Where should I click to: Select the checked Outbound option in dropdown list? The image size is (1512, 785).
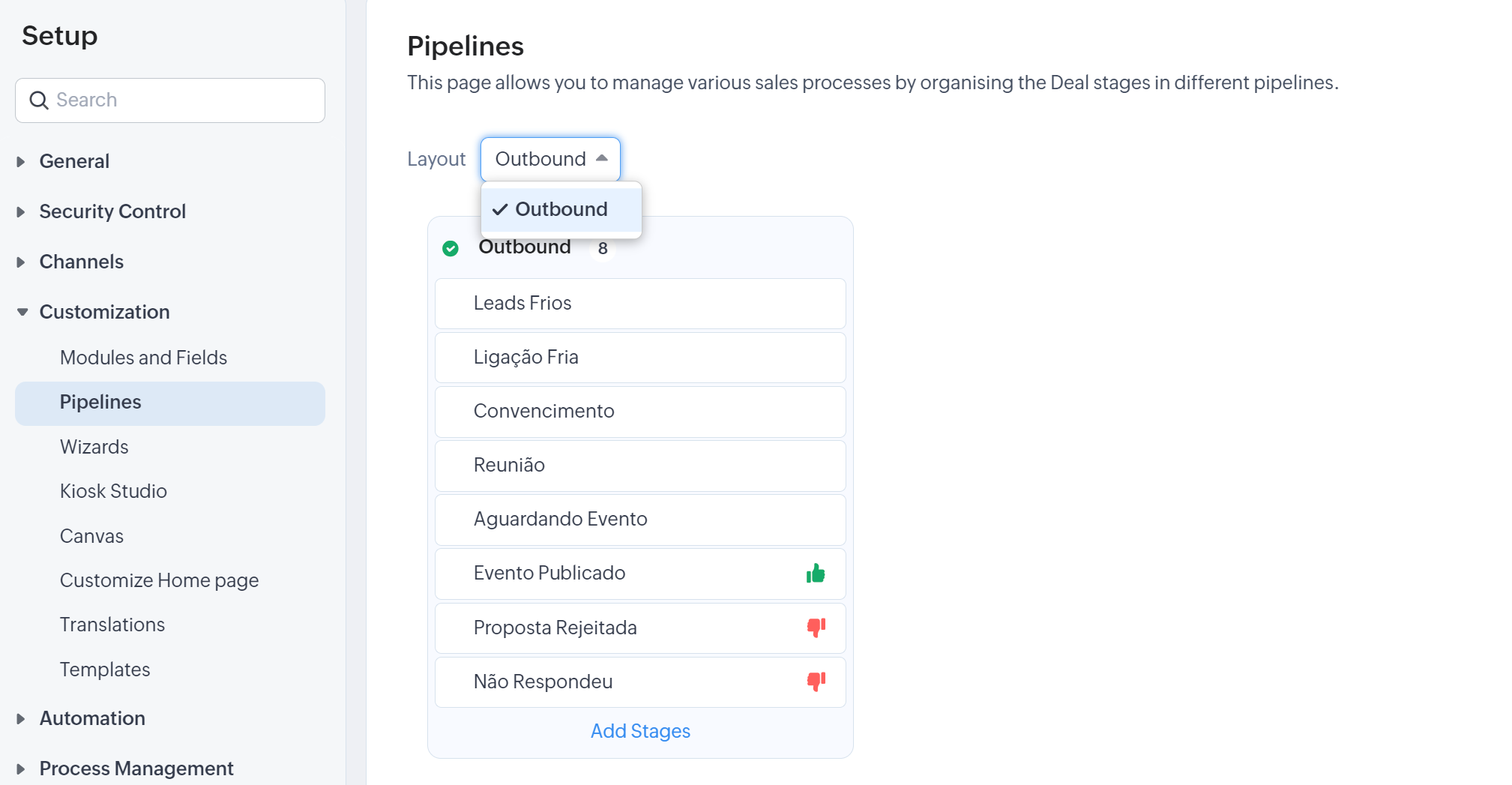tap(561, 209)
